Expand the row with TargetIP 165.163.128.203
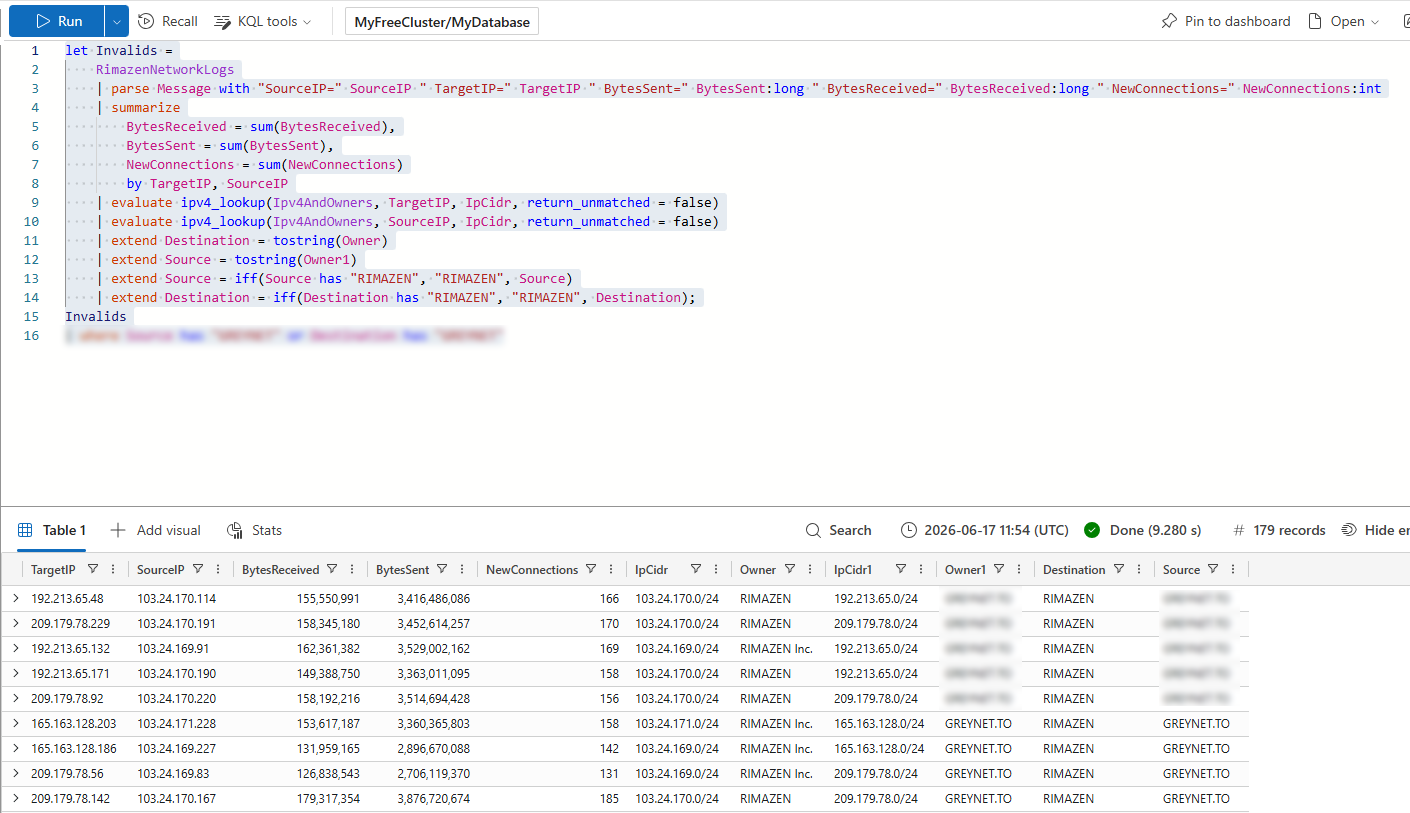1410x813 pixels. tap(15, 723)
